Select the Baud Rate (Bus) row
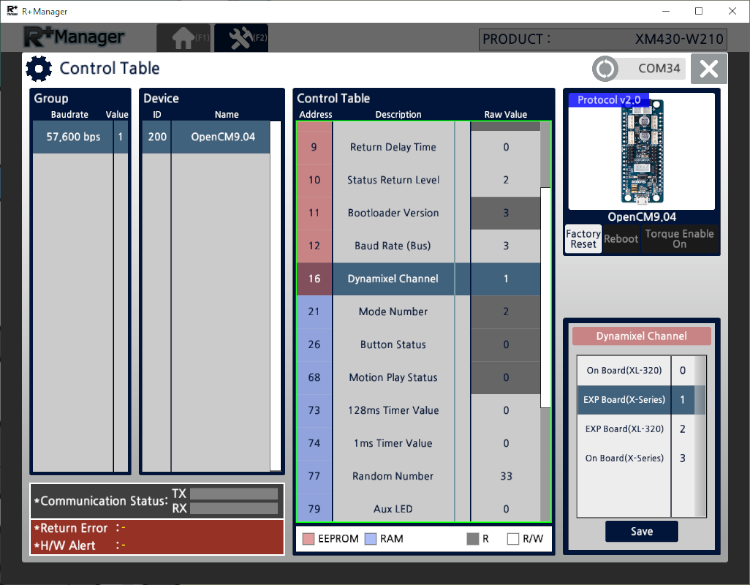The width and height of the screenshot is (750, 585). click(x=393, y=246)
